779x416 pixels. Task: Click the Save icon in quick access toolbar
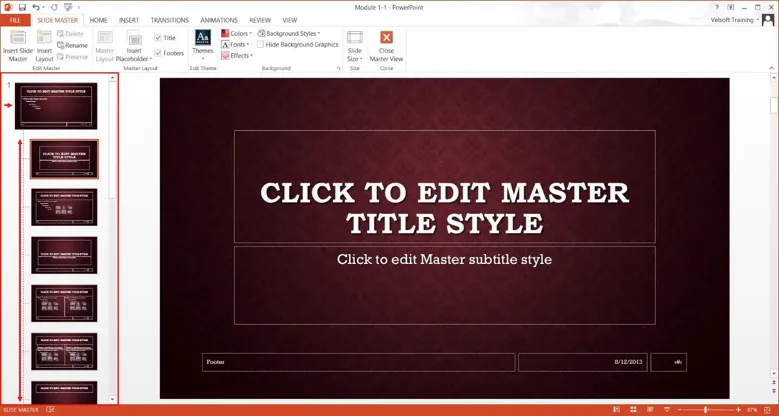22,7
